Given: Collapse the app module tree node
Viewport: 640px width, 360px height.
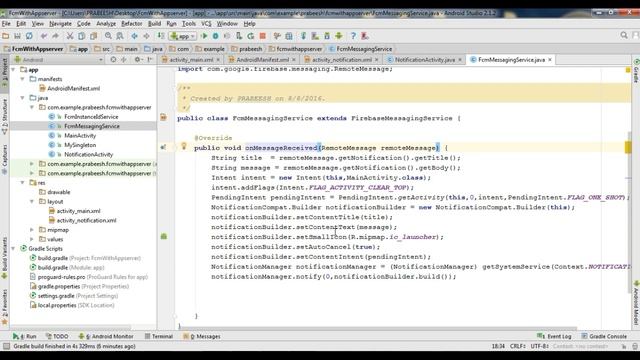Looking at the screenshot, I should click(13, 70).
